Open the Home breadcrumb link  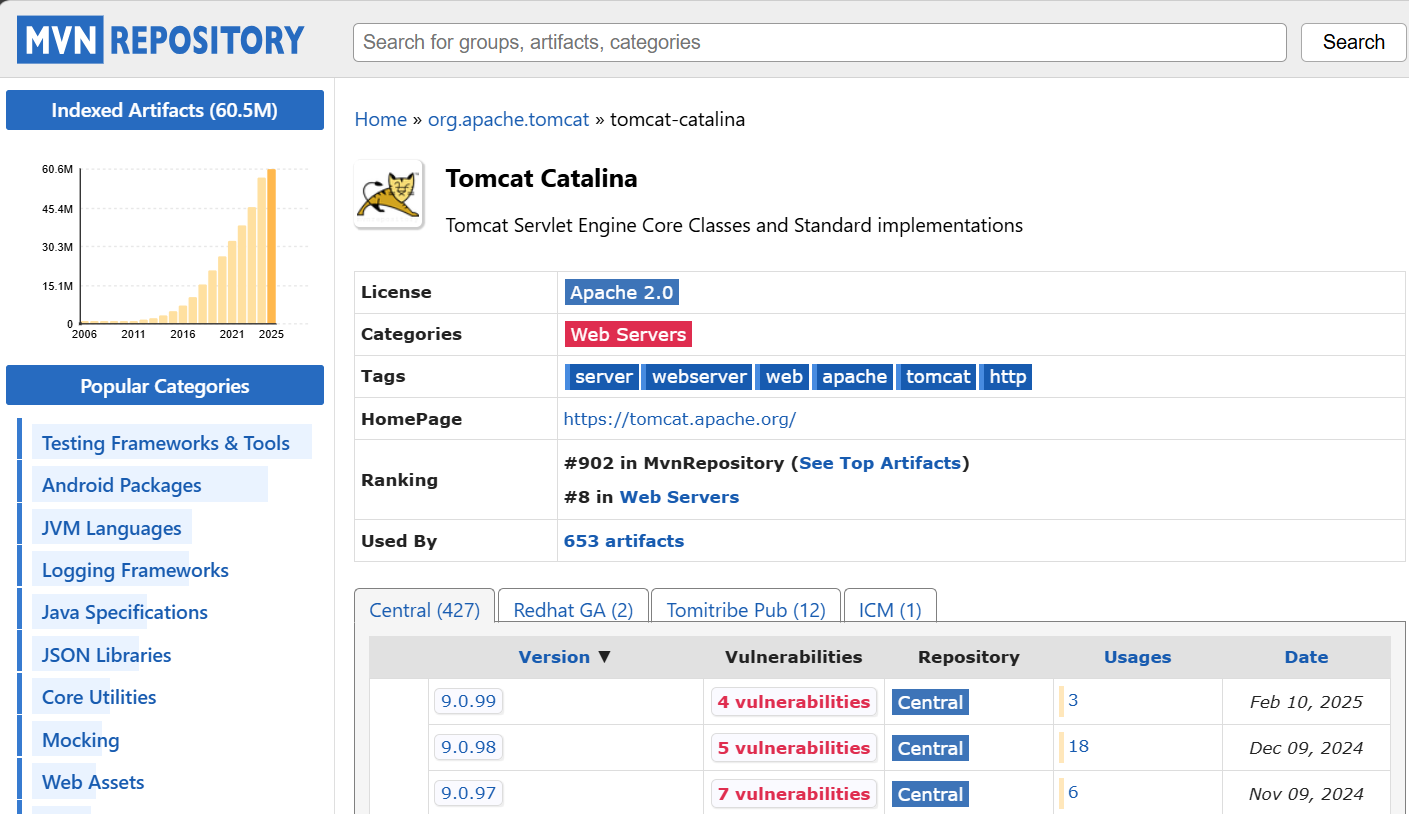pyautogui.click(x=381, y=119)
